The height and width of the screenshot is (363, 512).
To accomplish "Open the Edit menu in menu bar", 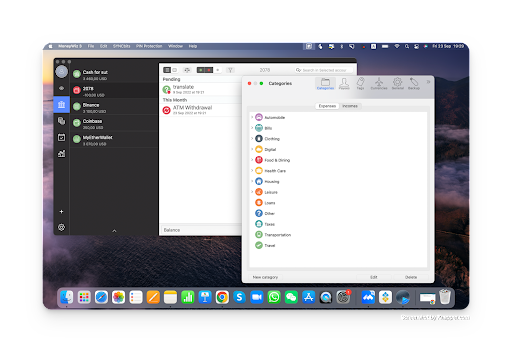I will 103,46.
